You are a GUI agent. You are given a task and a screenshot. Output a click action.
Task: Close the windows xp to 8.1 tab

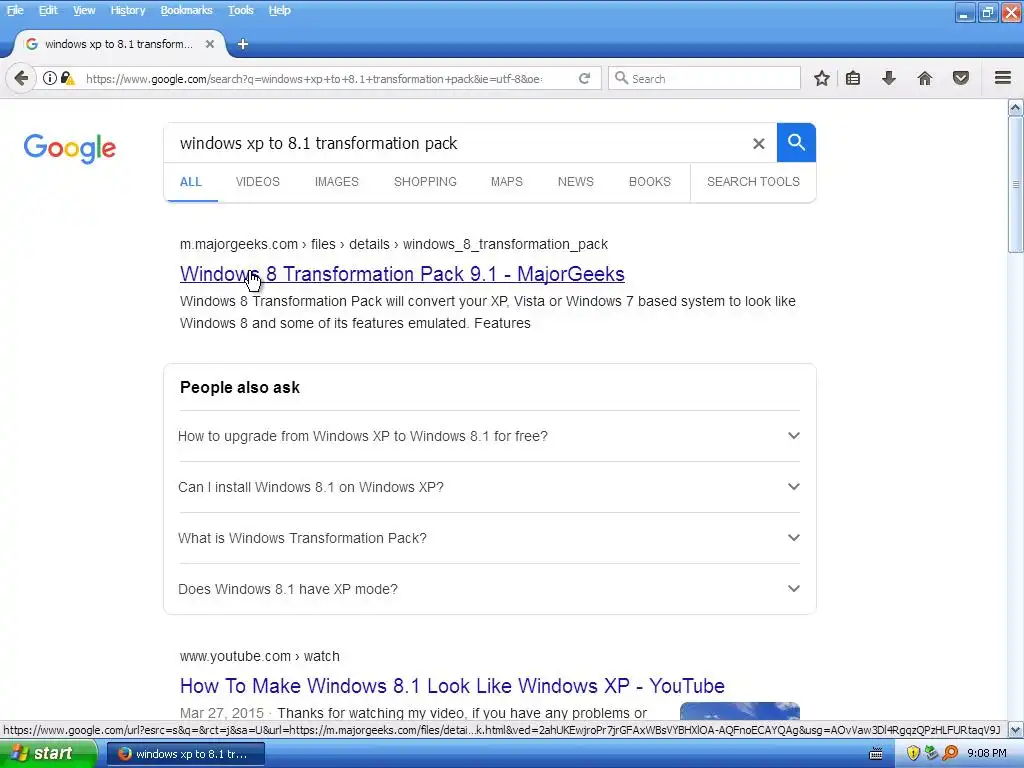click(x=210, y=44)
